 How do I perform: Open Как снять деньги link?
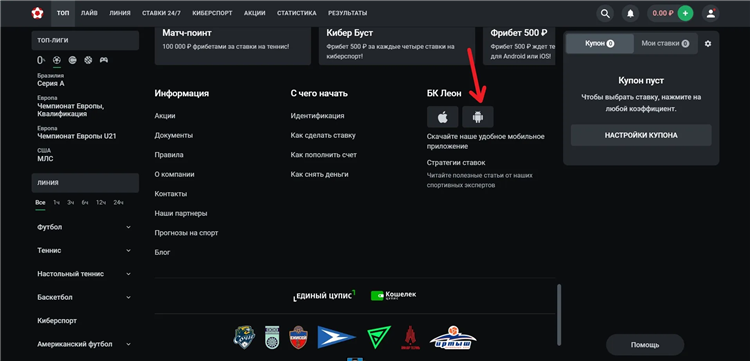coord(319,175)
